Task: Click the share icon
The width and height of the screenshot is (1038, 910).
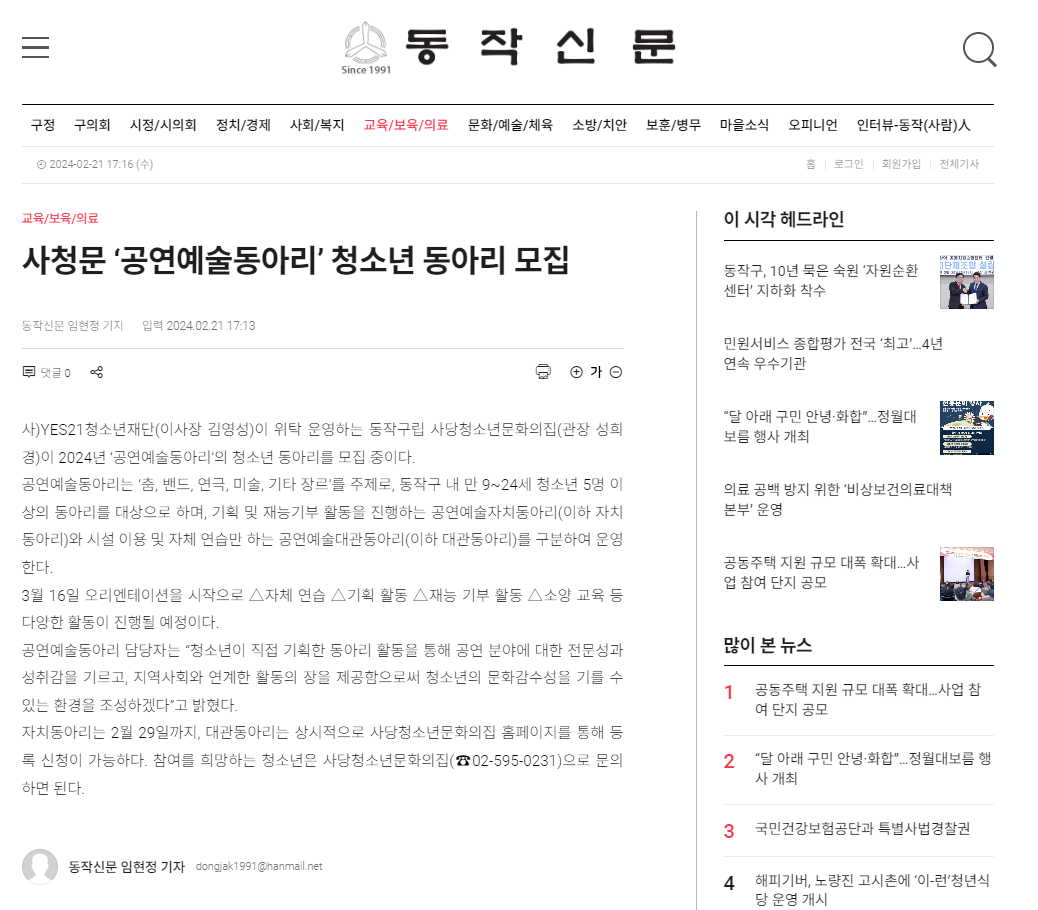Action: click(97, 373)
